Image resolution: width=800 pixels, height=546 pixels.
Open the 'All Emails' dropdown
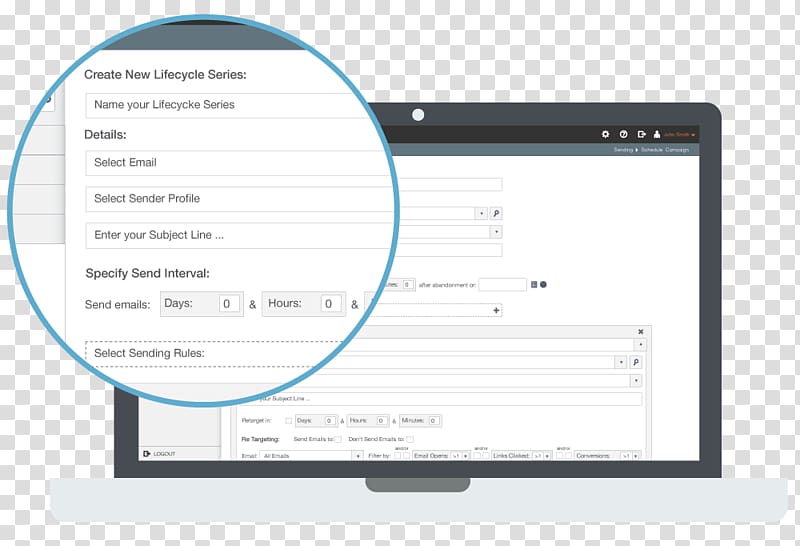tap(311, 456)
